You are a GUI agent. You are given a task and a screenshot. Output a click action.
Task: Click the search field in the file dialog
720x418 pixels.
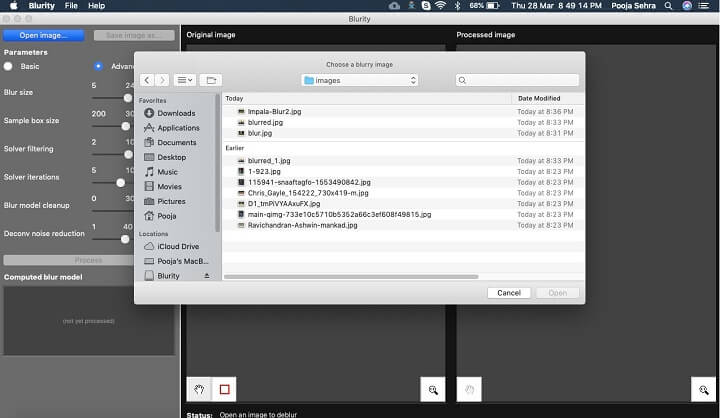[517, 80]
